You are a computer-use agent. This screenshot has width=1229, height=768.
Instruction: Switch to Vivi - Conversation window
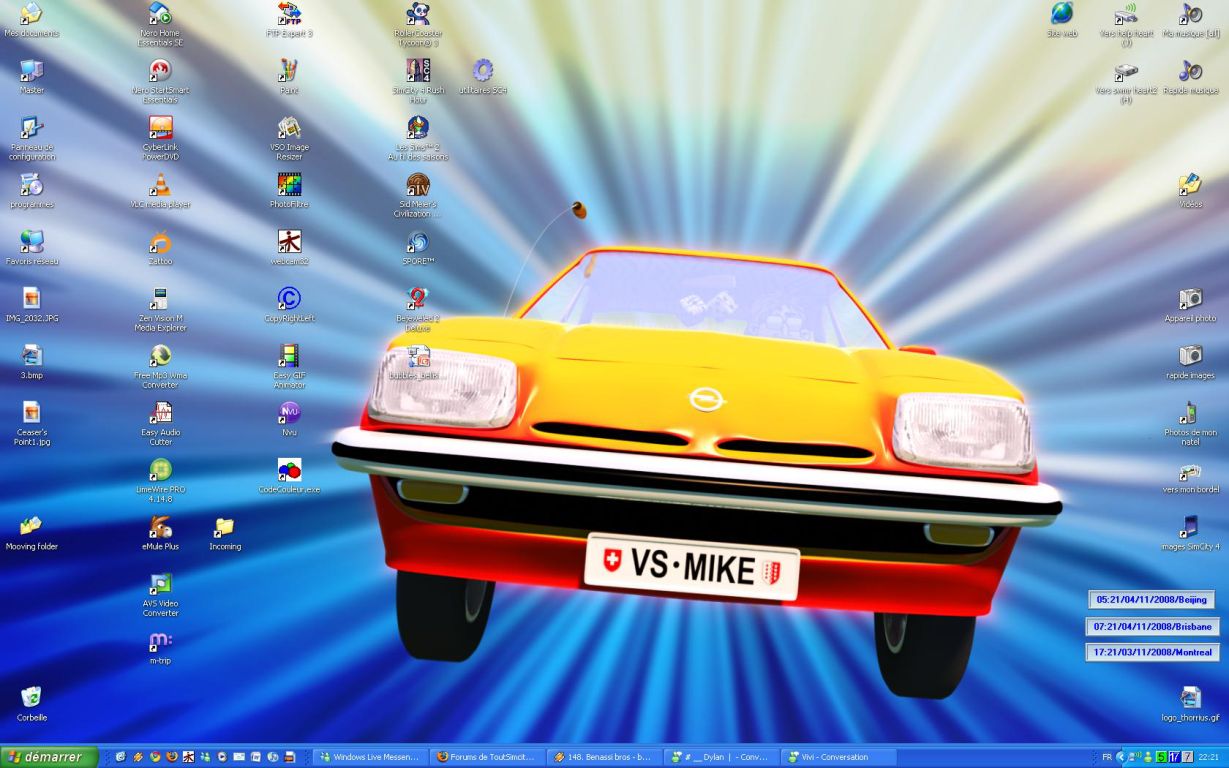pyautogui.click(x=839, y=757)
